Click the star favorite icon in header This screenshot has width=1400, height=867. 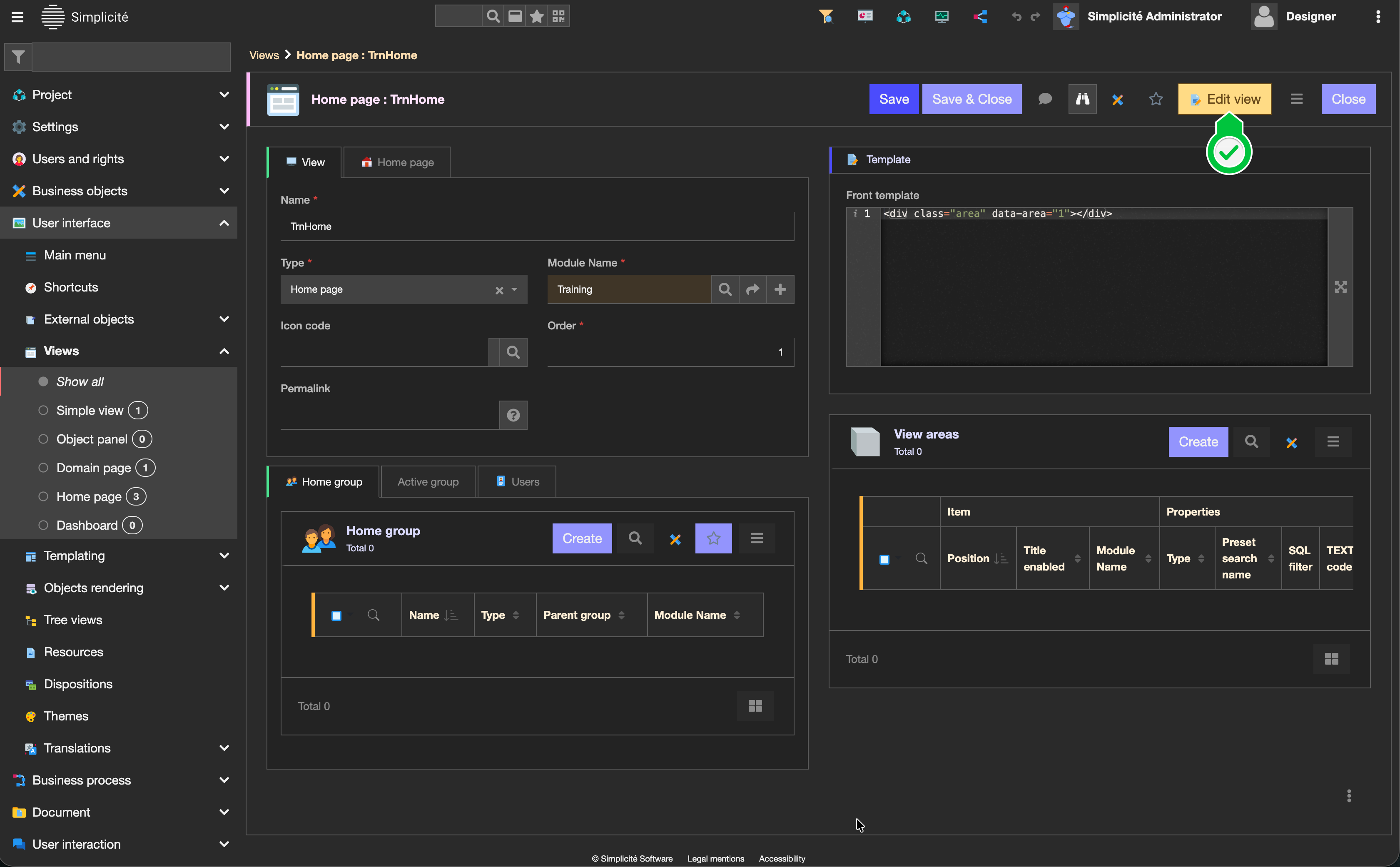[x=1156, y=99]
